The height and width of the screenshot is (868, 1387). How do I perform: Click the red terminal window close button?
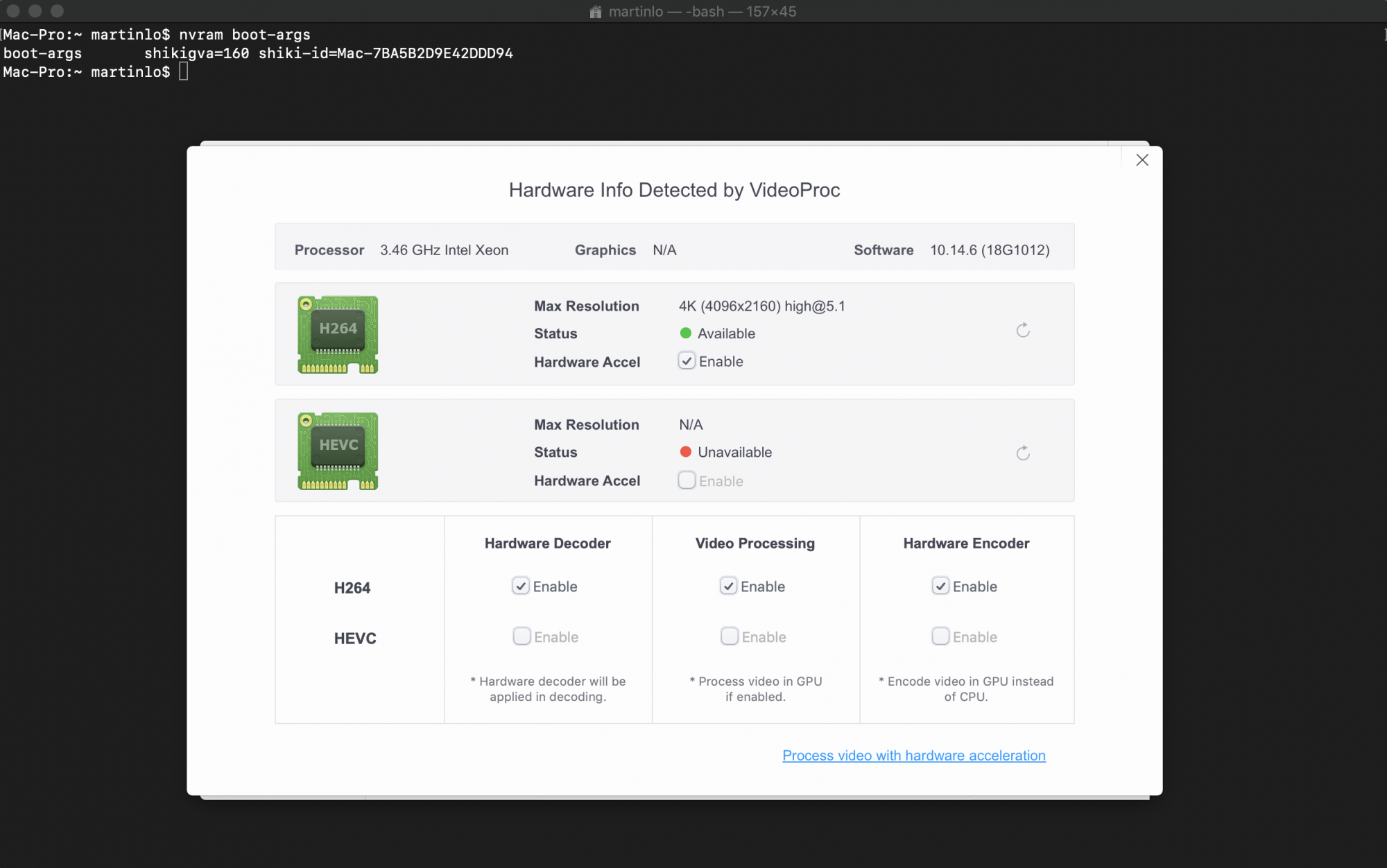(x=13, y=11)
